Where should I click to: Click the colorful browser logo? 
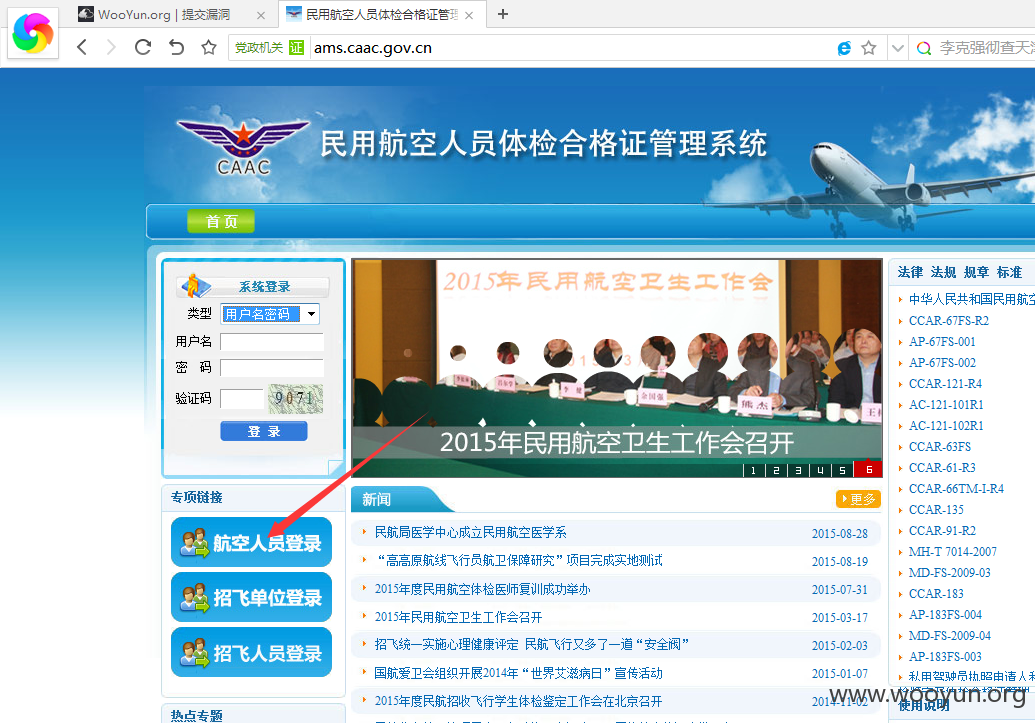[x=33, y=33]
